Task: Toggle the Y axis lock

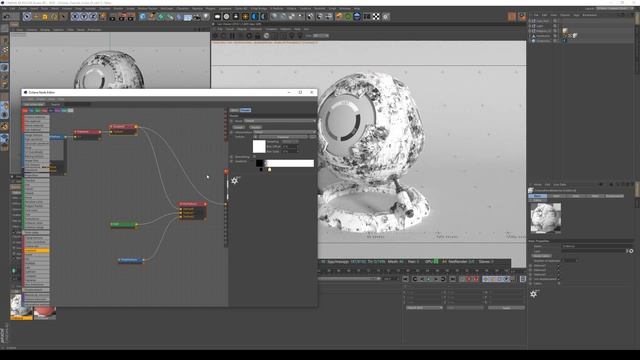Action: (84, 17)
